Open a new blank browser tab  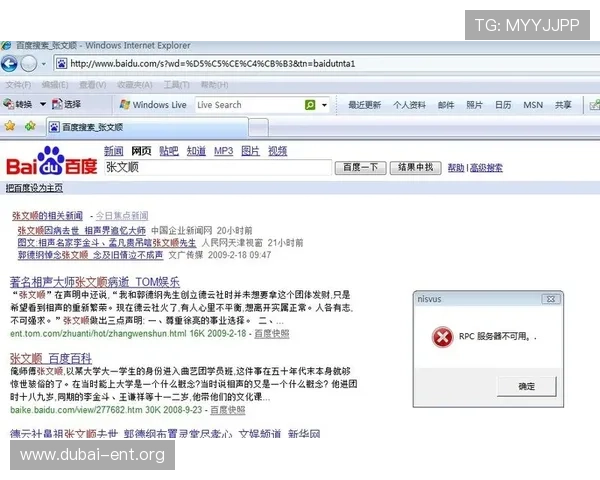(259, 127)
